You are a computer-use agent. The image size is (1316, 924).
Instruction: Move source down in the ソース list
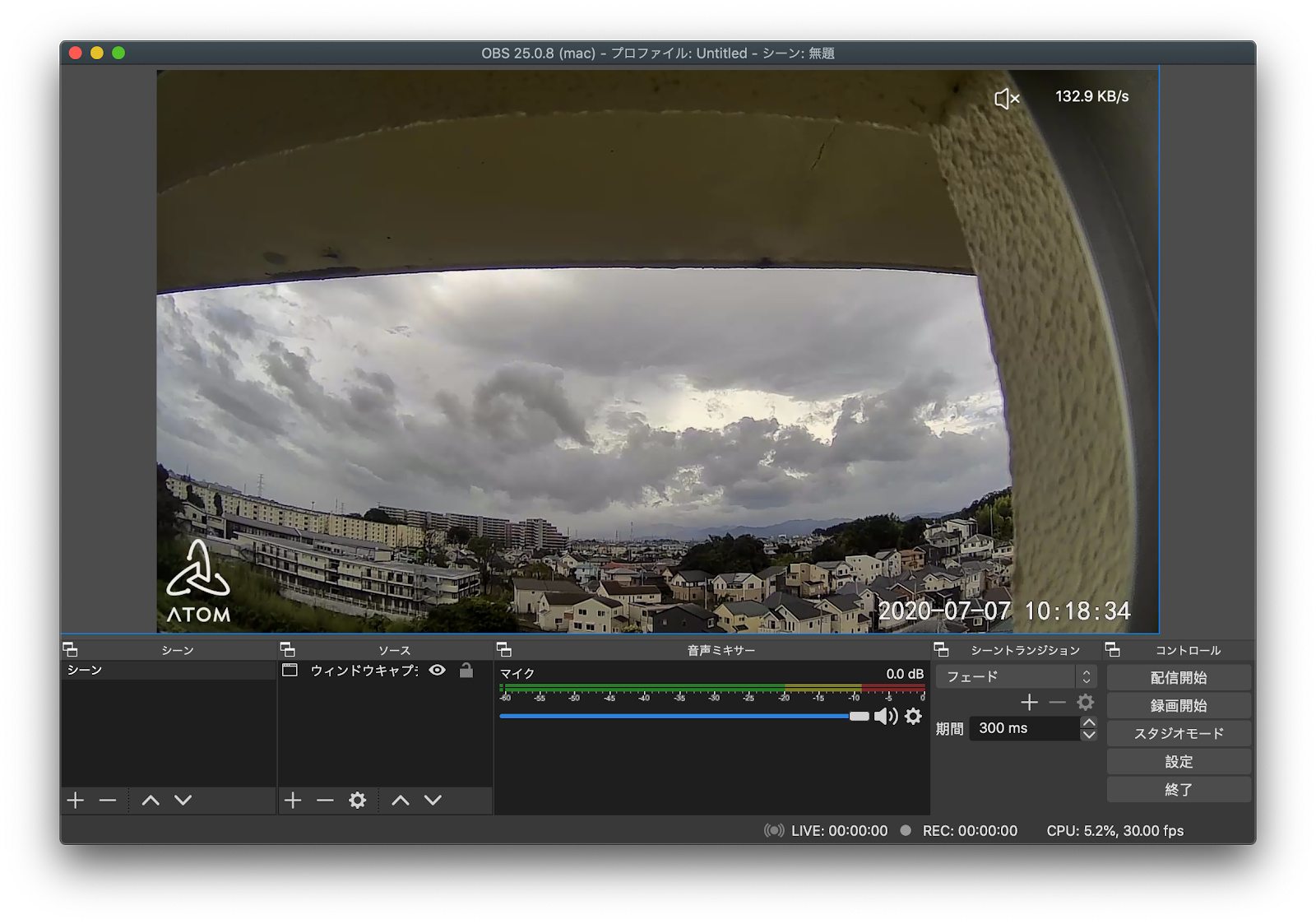point(433,800)
